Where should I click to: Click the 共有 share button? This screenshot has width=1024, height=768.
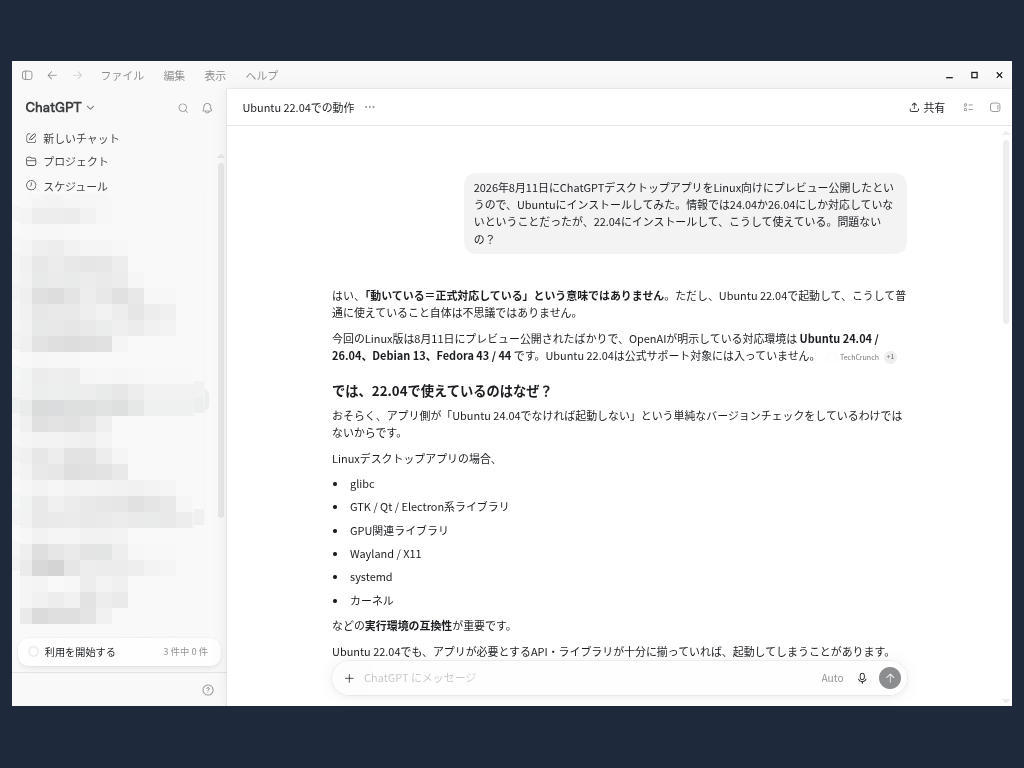coord(927,108)
